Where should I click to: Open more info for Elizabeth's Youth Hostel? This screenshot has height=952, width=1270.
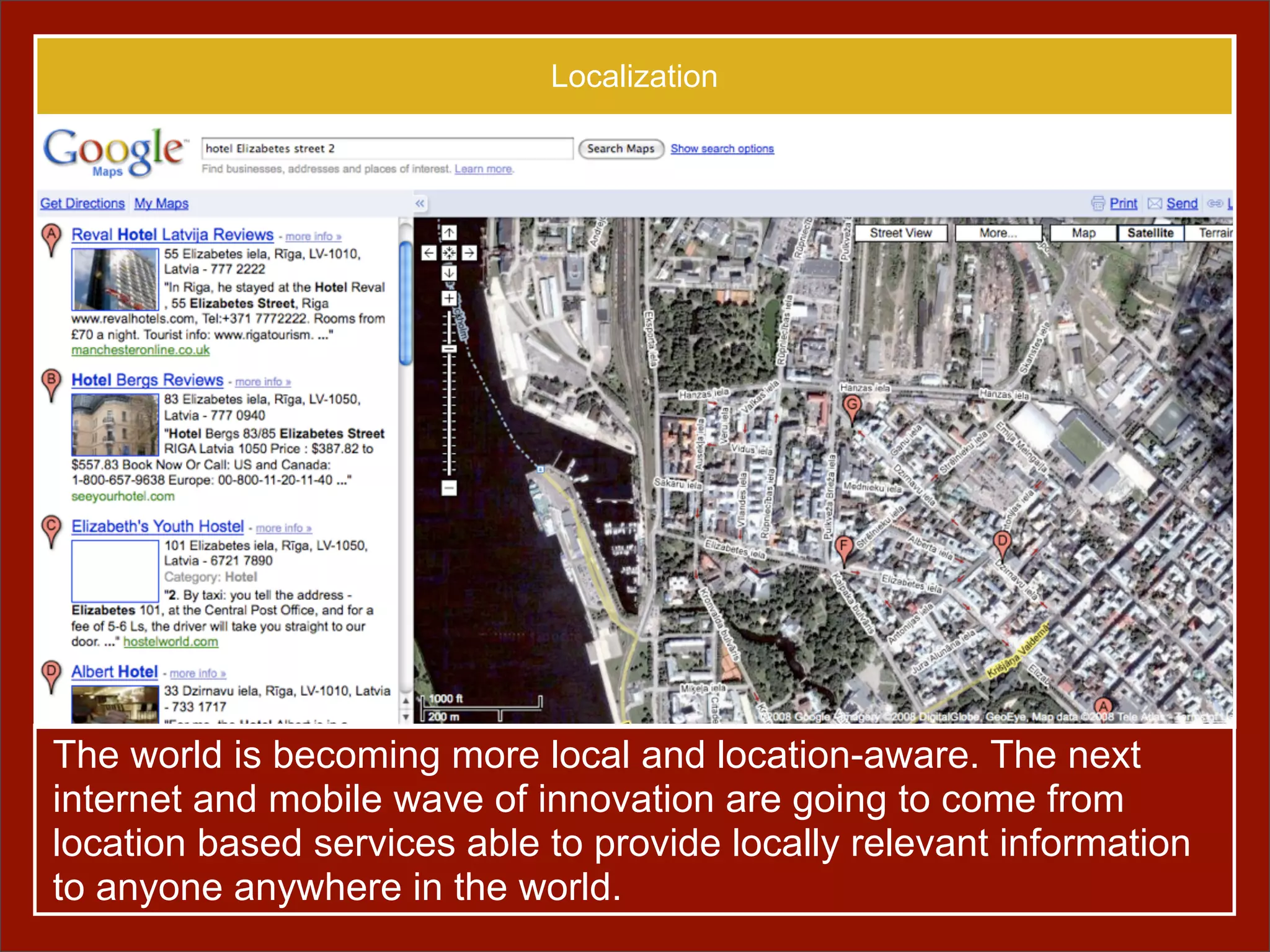coord(284,528)
